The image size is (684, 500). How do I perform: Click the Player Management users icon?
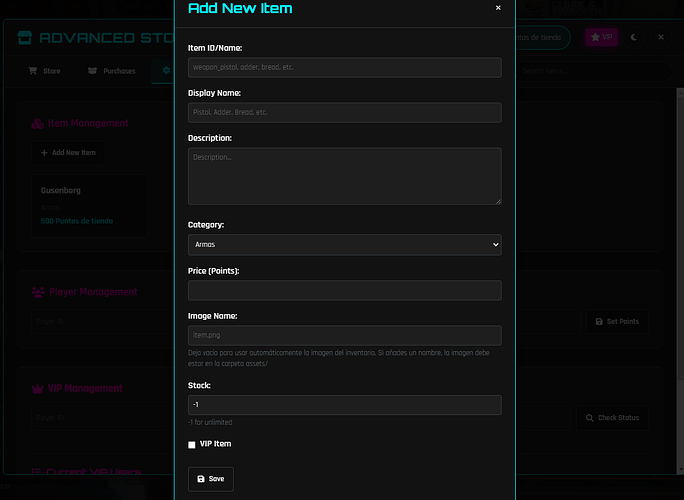click(38, 292)
